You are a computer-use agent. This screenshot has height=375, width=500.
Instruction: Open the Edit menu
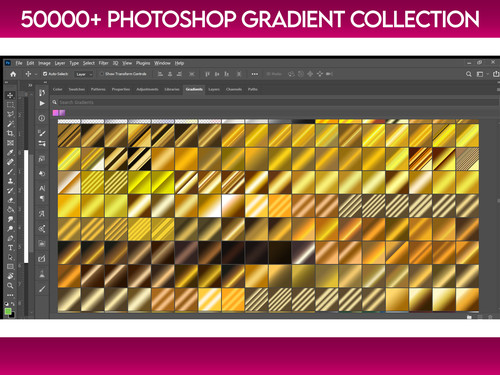tap(30, 63)
